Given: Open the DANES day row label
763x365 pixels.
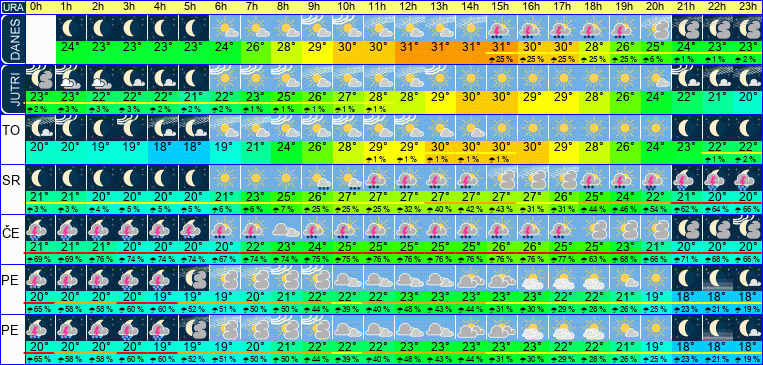Looking at the screenshot, I should (12, 39).
